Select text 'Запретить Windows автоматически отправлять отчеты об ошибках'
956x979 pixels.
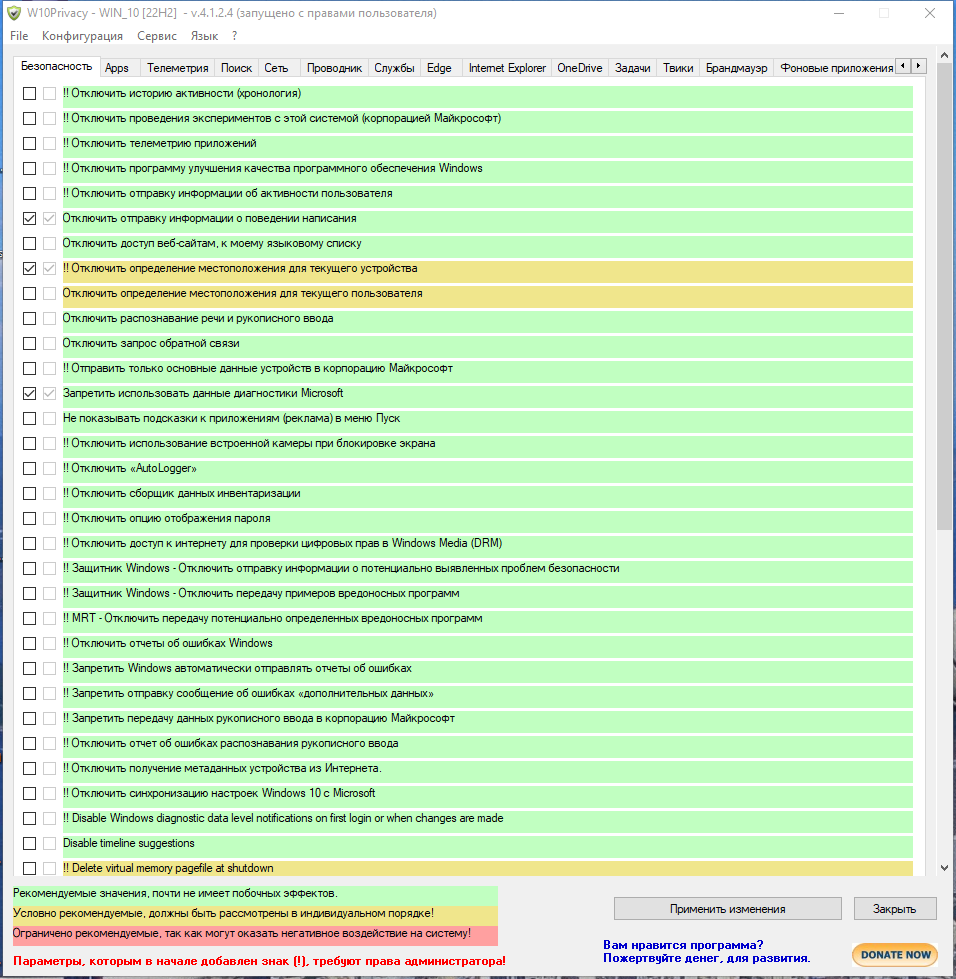click(242, 667)
